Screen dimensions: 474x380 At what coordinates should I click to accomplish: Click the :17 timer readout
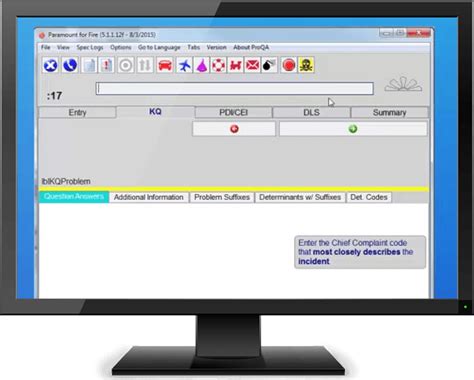click(x=54, y=96)
